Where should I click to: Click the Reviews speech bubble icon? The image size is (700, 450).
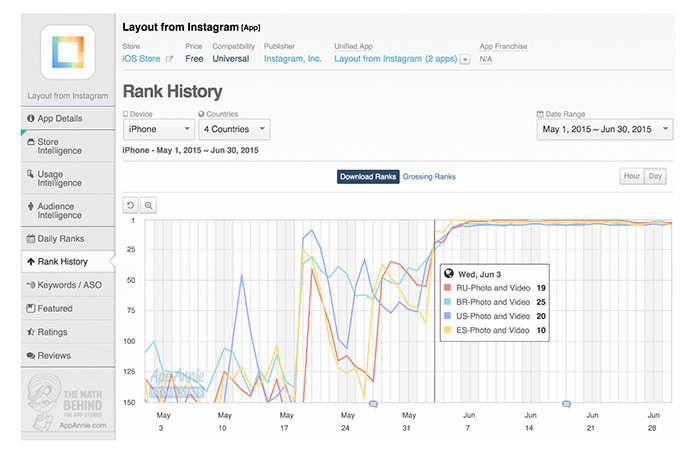click(30, 355)
